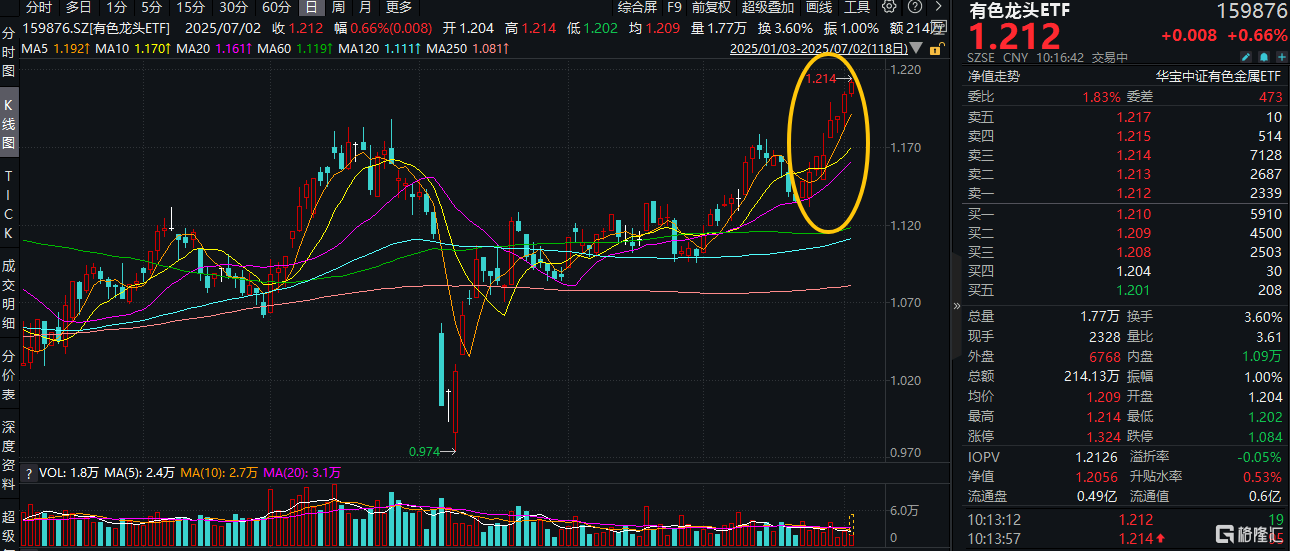The width and height of the screenshot is (1290, 551).
Task: Open 成交明细 in left sidebar
Action: coord(8,294)
